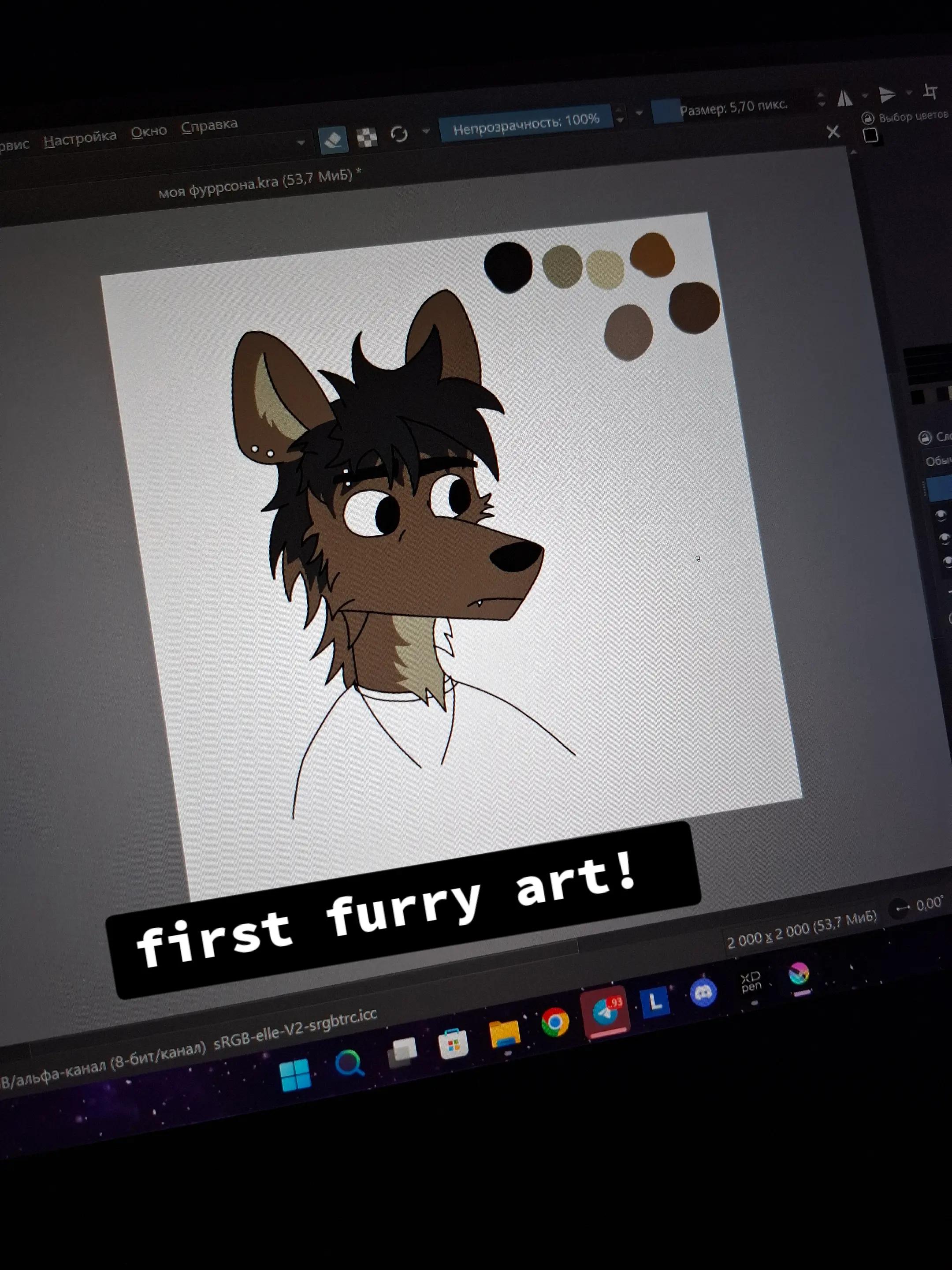Click the Krita icon on taskbar
Viewport: 952px width, 1270px height.
tap(799, 974)
